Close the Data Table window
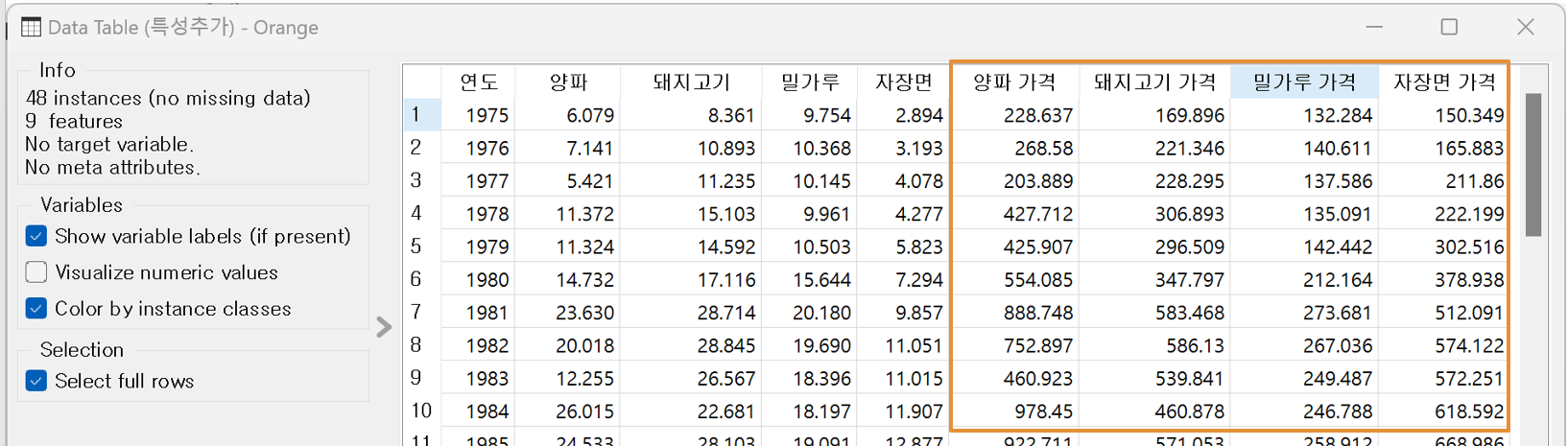 pos(1525,27)
